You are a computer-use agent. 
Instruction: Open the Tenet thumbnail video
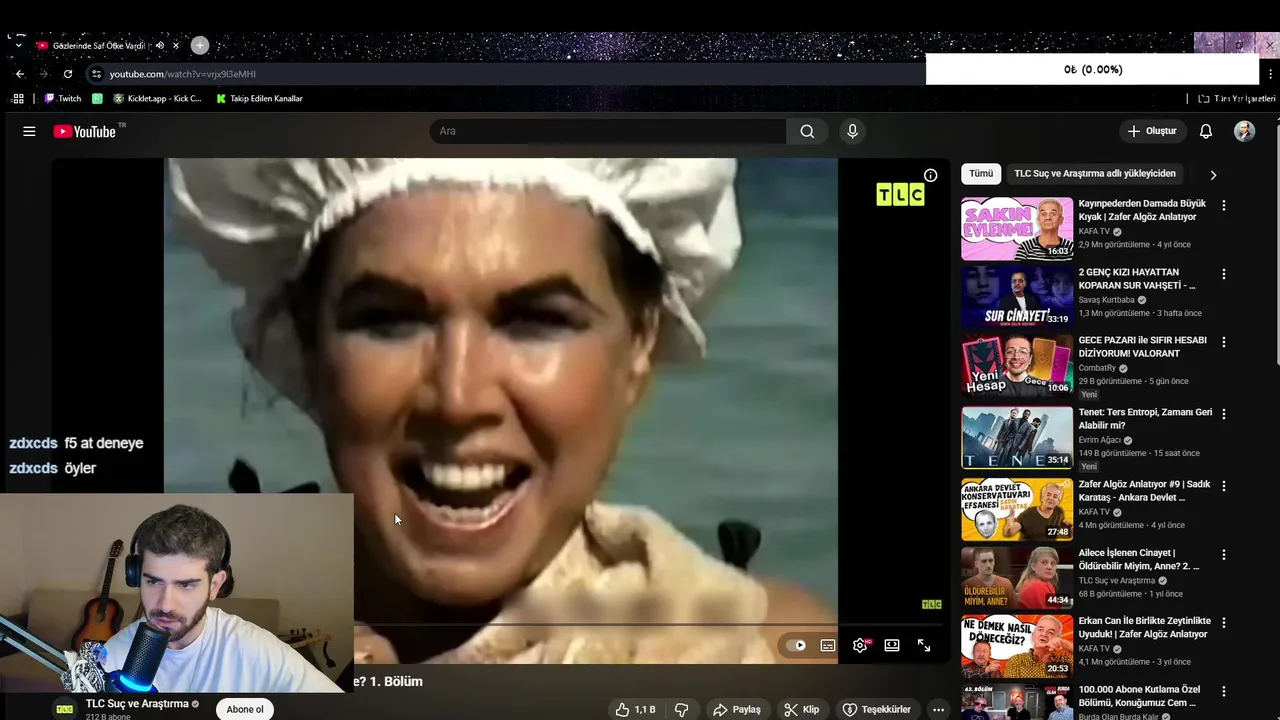(x=1017, y=437)
